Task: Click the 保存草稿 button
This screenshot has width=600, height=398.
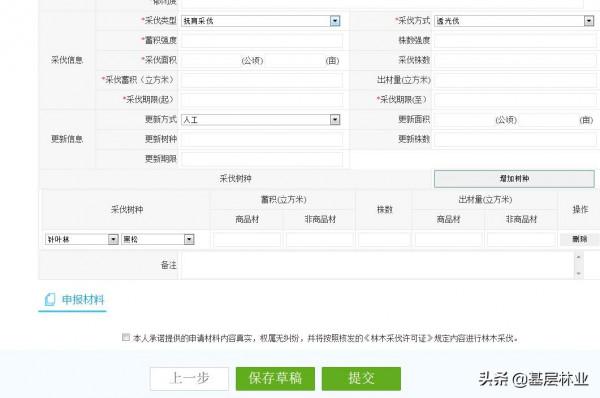Action: (x=275, y=378)
